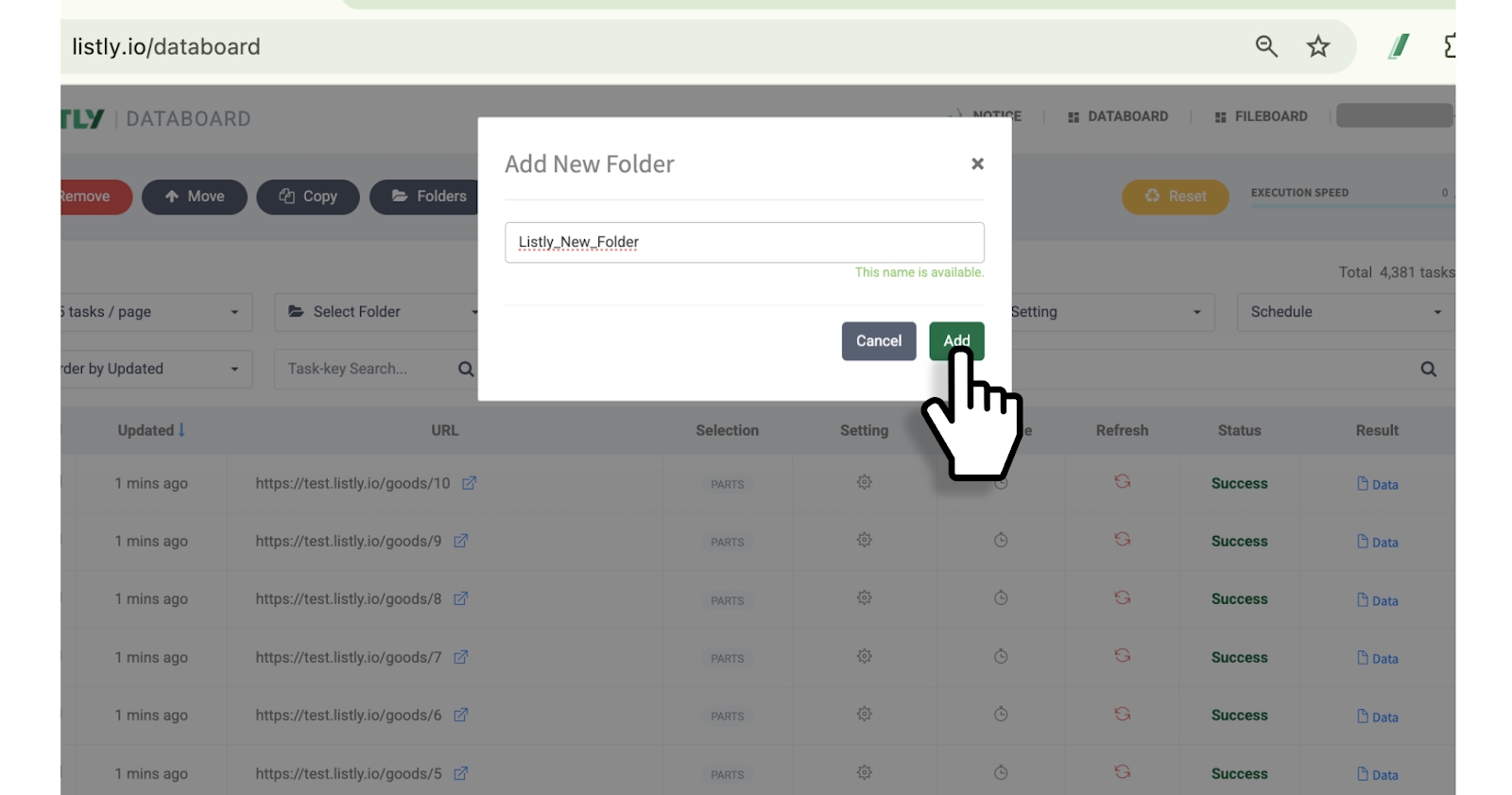The width and height of the screenshot is (1512, 795).
Task: Click the green Add button
Action: (955, 340)
